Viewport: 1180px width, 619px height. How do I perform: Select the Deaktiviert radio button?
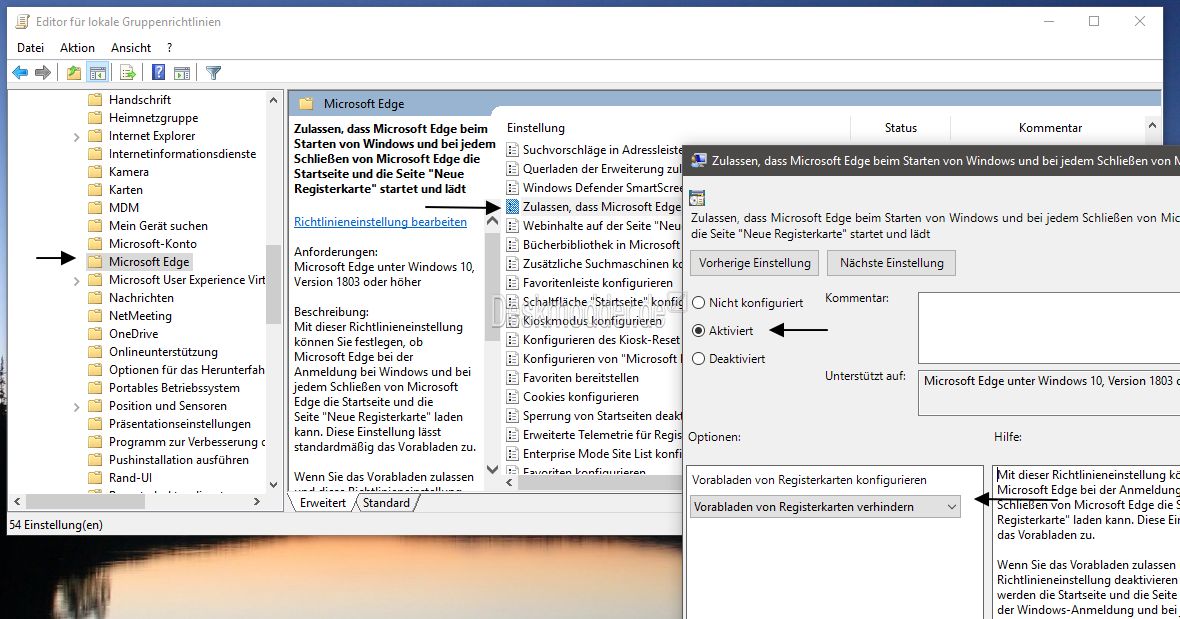[x=698, y=359]
